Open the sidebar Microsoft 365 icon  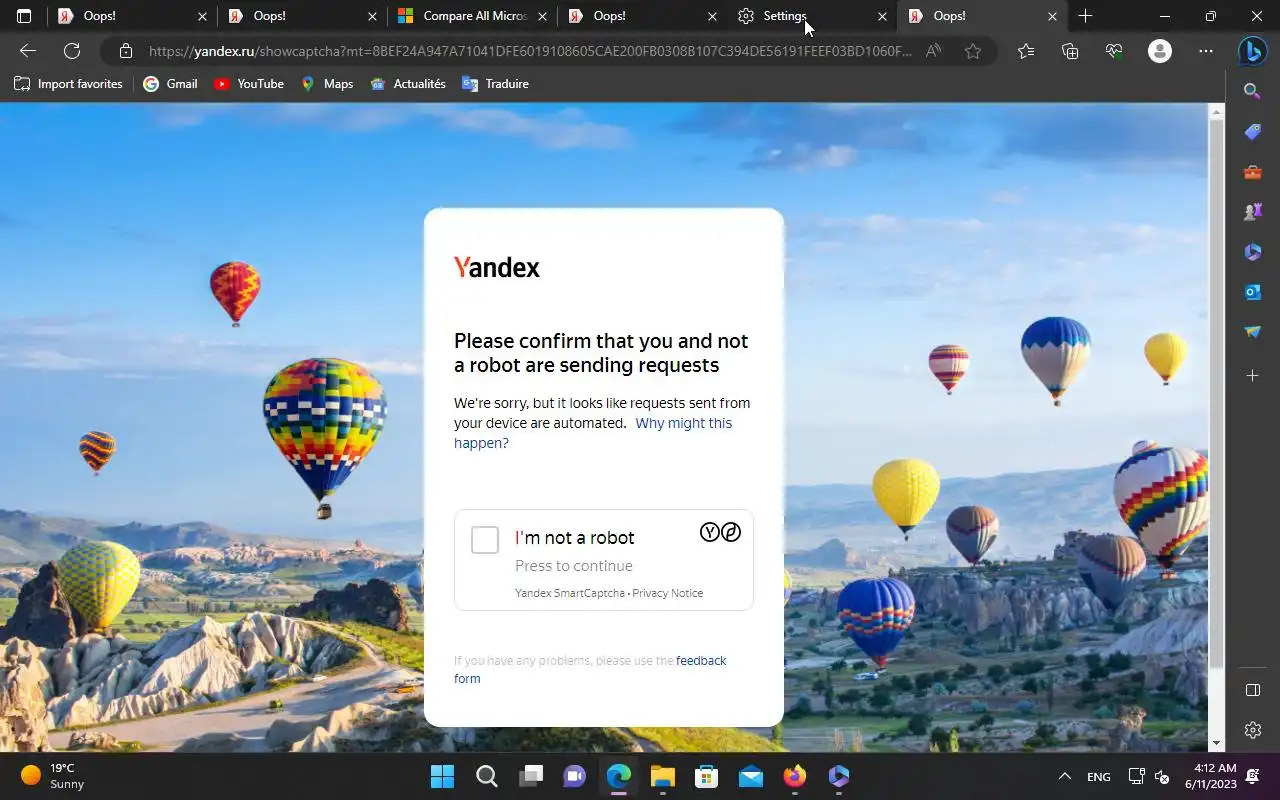coord(1252,252)
